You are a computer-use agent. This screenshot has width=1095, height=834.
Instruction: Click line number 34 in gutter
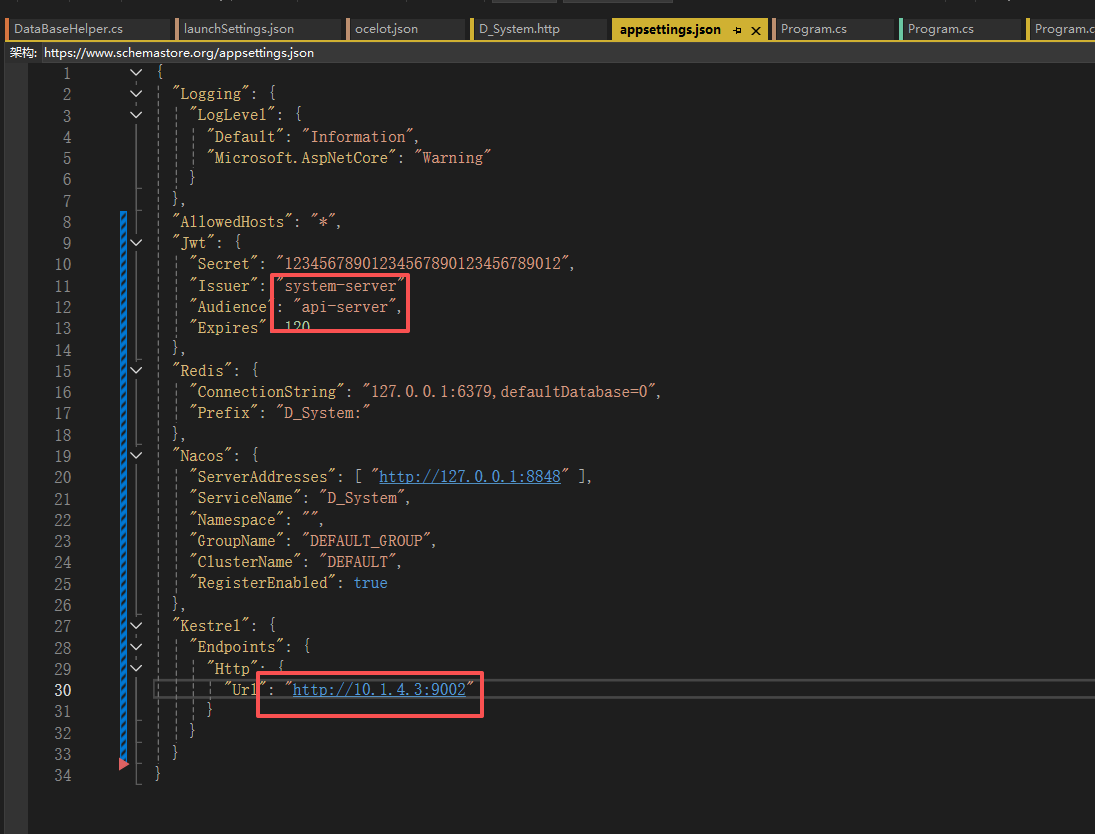click(63, 775)
